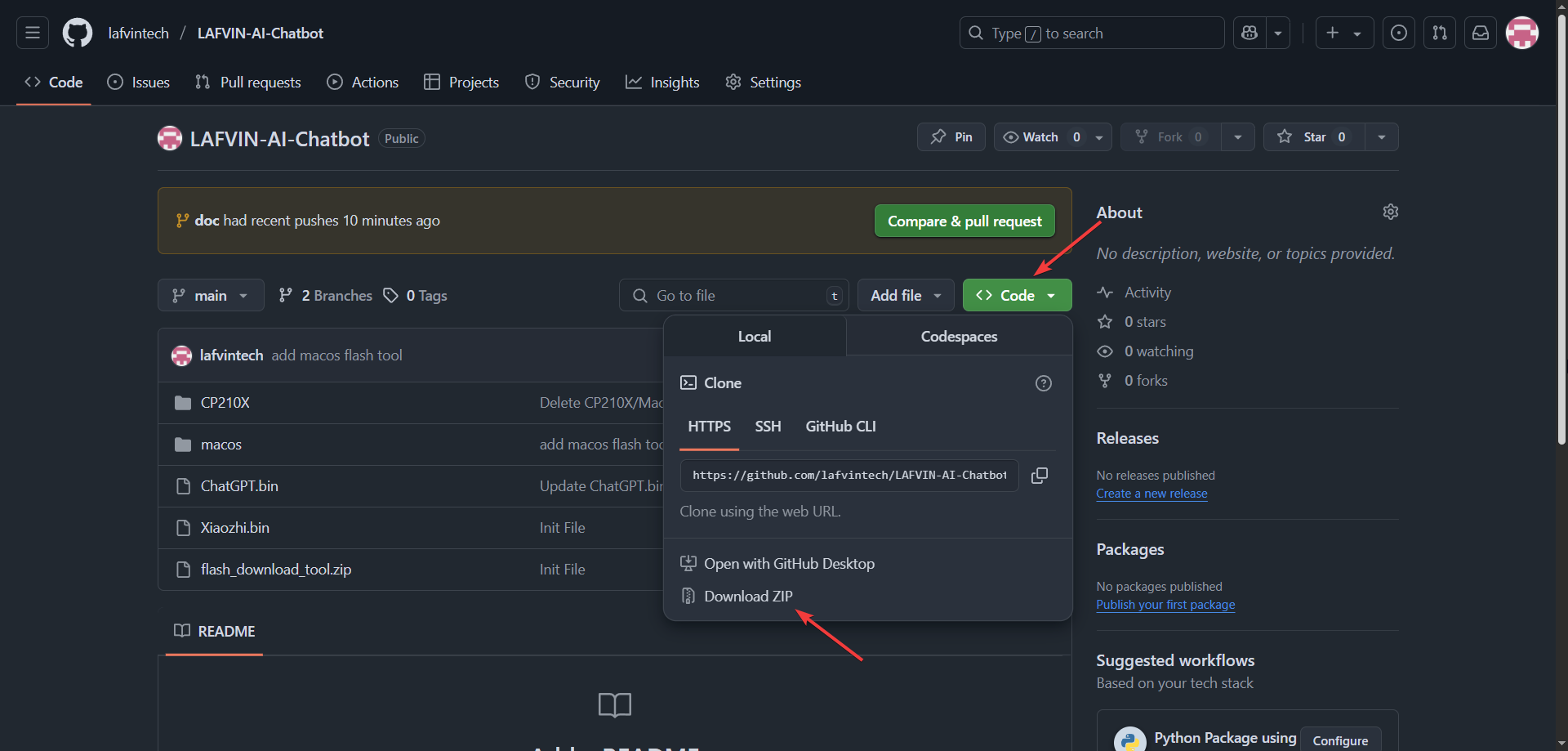Click the 0 forks link
This screenshot has width=1568, height=751.
tap(1133, 381)
